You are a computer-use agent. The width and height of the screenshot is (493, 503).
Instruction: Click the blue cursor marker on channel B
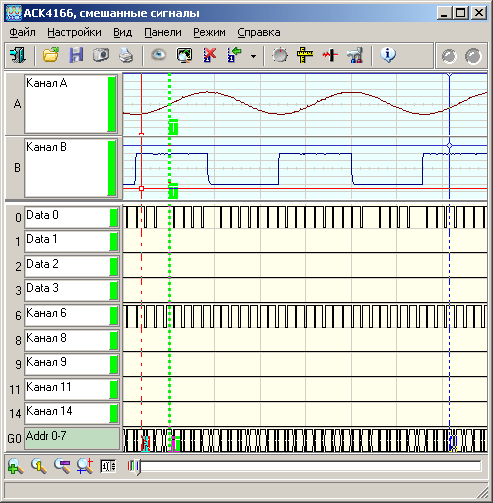[x=449, y=146]
